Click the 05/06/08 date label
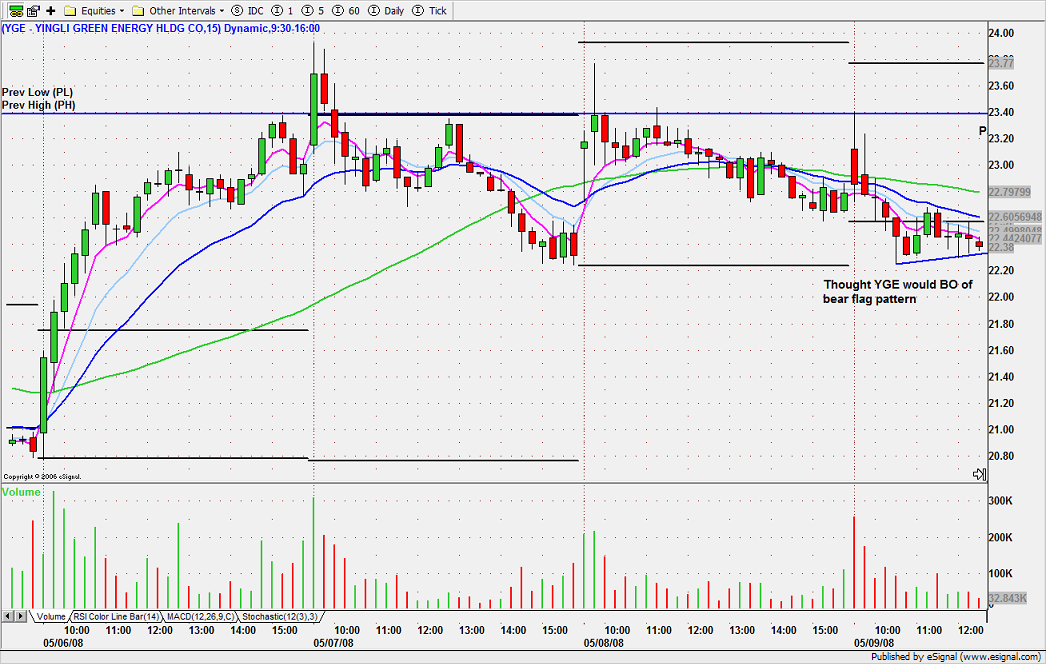Viewport: 1046px width, 664px height. click(x=63, y=643)
